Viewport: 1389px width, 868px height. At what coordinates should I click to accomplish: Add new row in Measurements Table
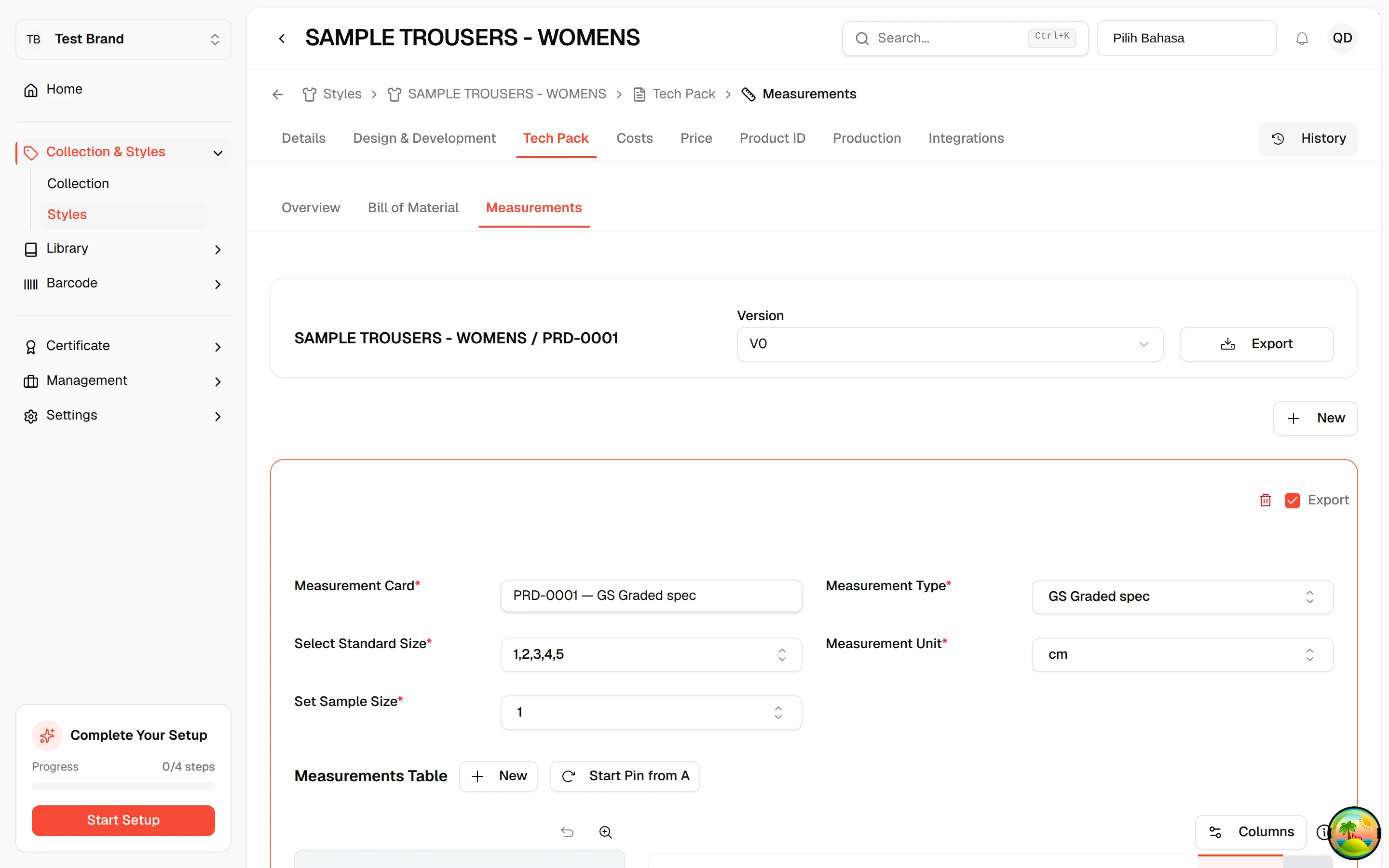(498, 776)
